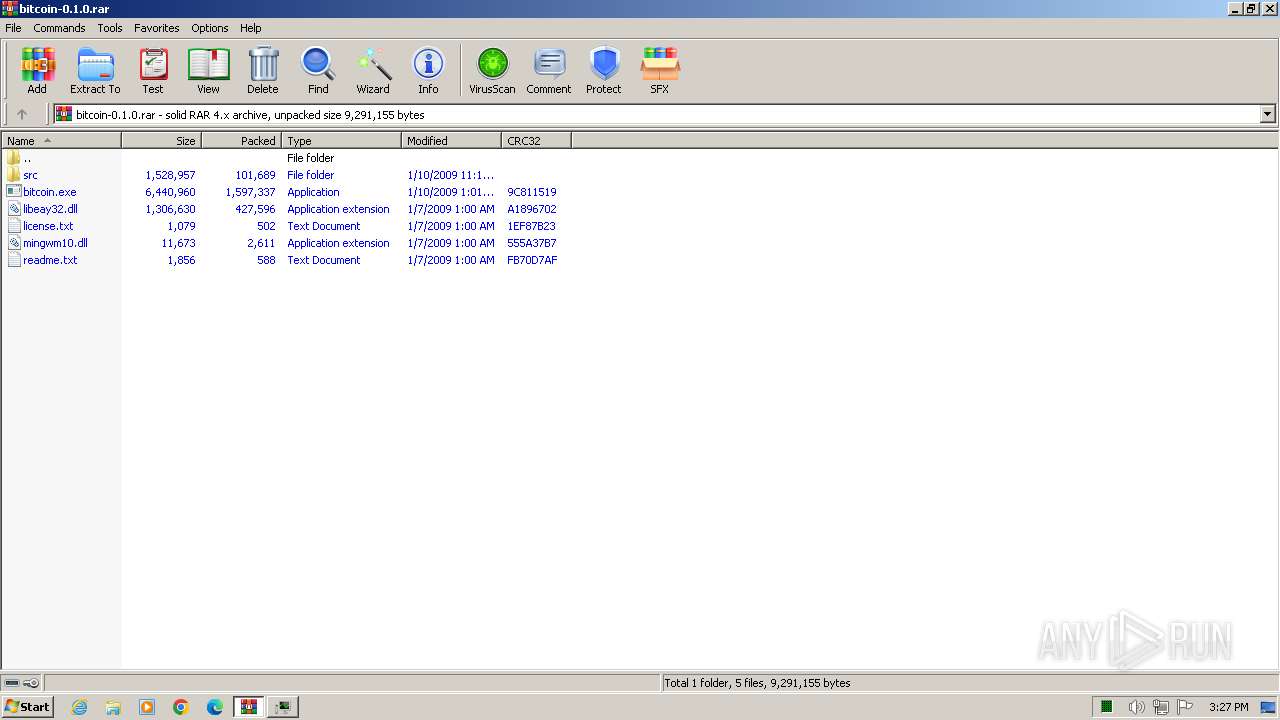Click the CRC32 value 555A37B7

point(532,243)
